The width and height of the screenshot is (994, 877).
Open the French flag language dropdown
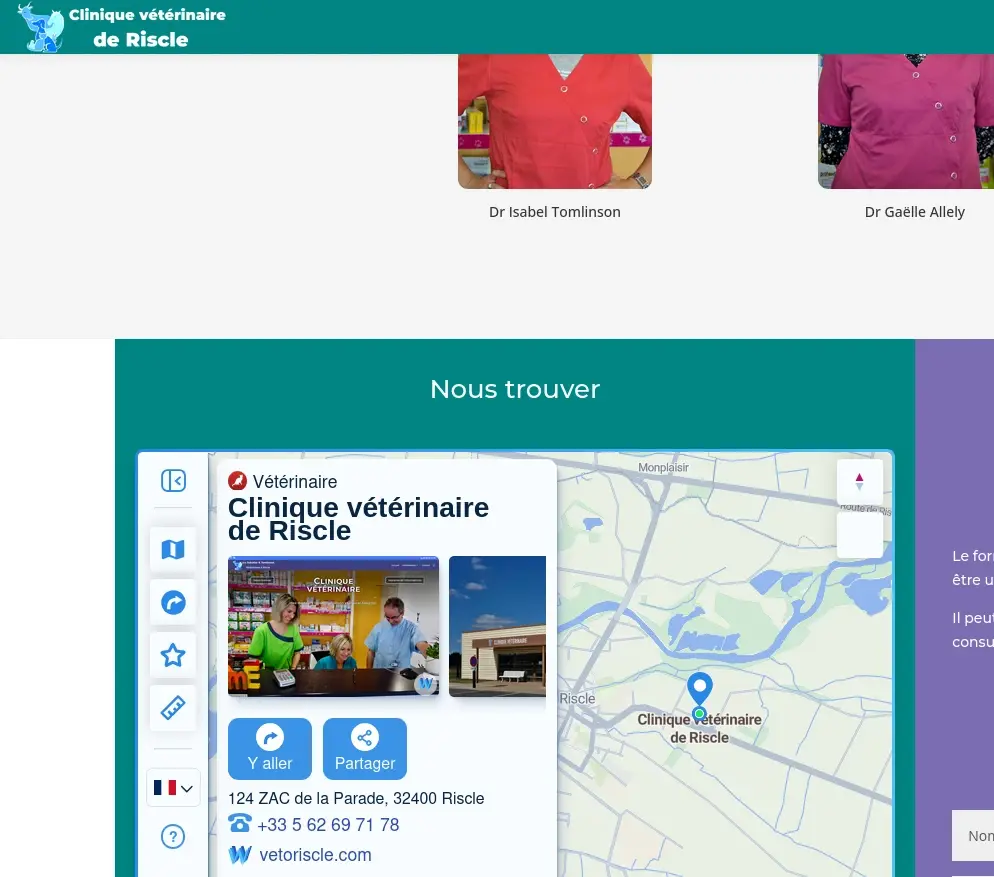click(x=173, y=788)
